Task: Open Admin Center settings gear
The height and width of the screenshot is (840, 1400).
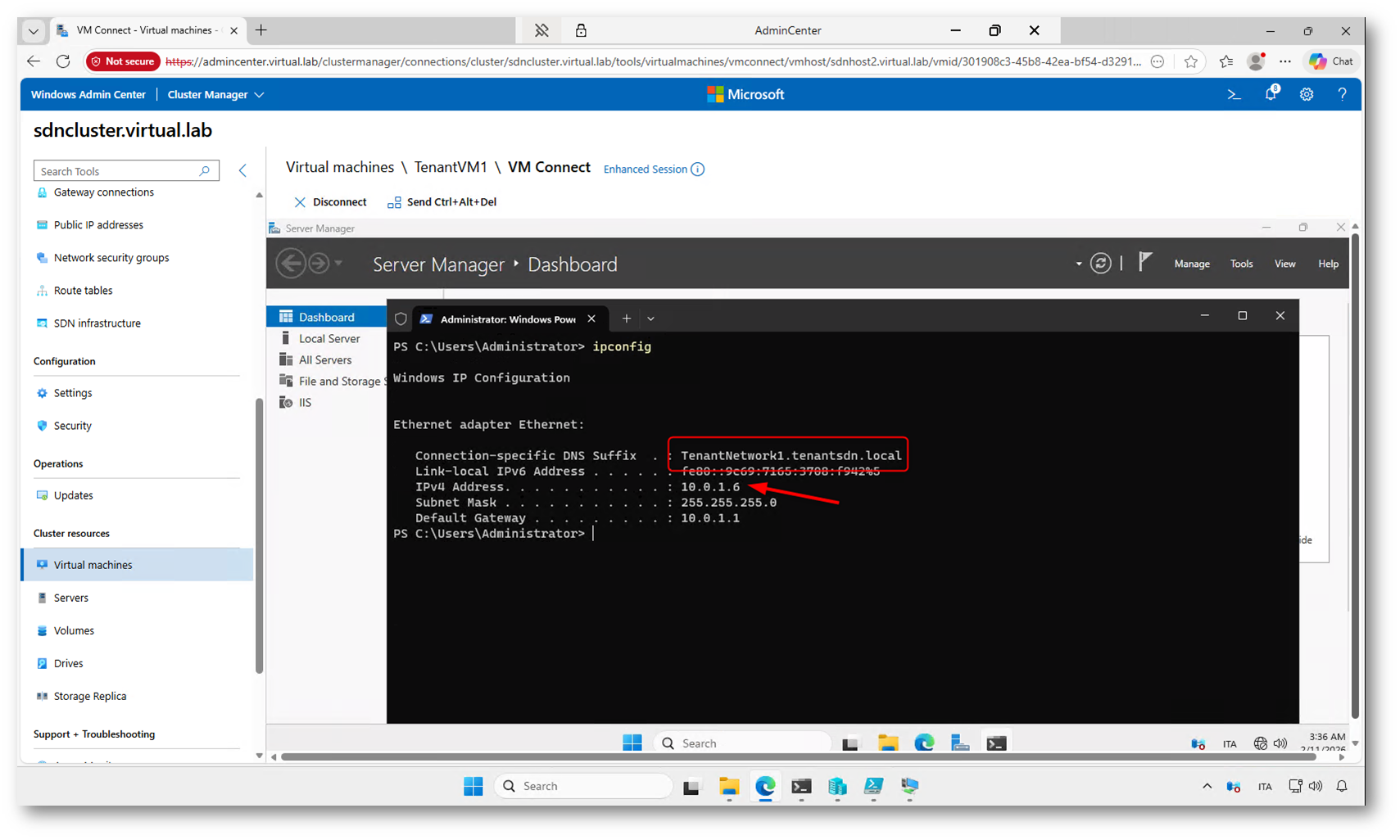Action: (1307, 95)
